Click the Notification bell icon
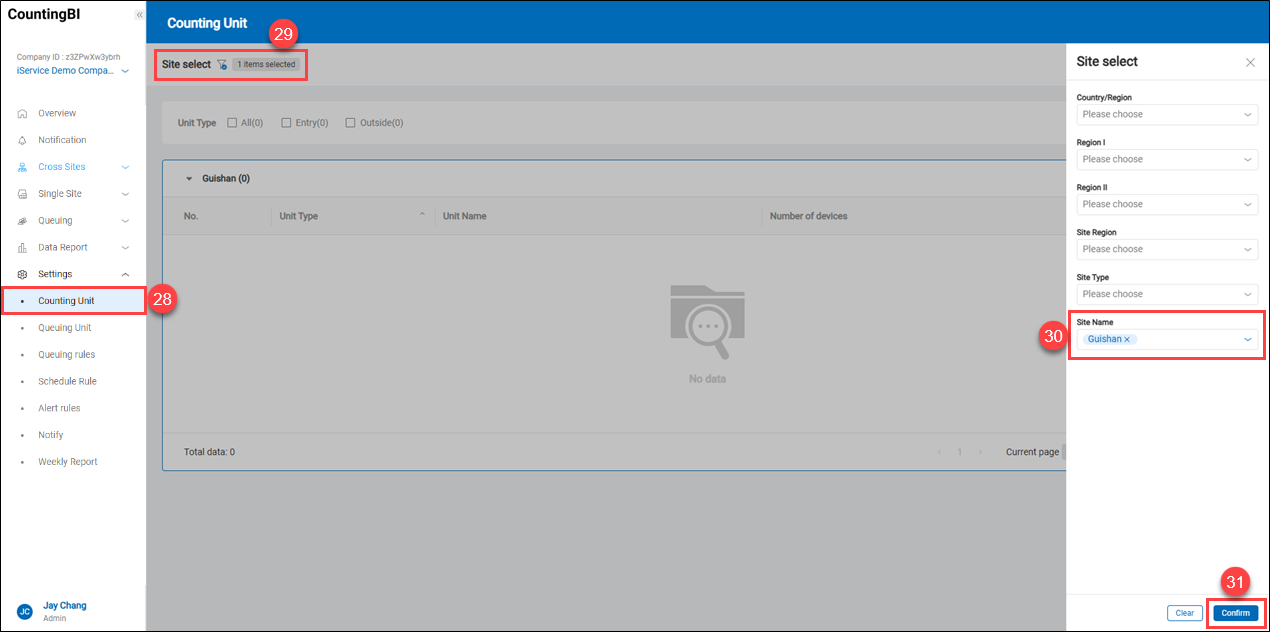Screen dimensions: 1270x632 point(23,140)
